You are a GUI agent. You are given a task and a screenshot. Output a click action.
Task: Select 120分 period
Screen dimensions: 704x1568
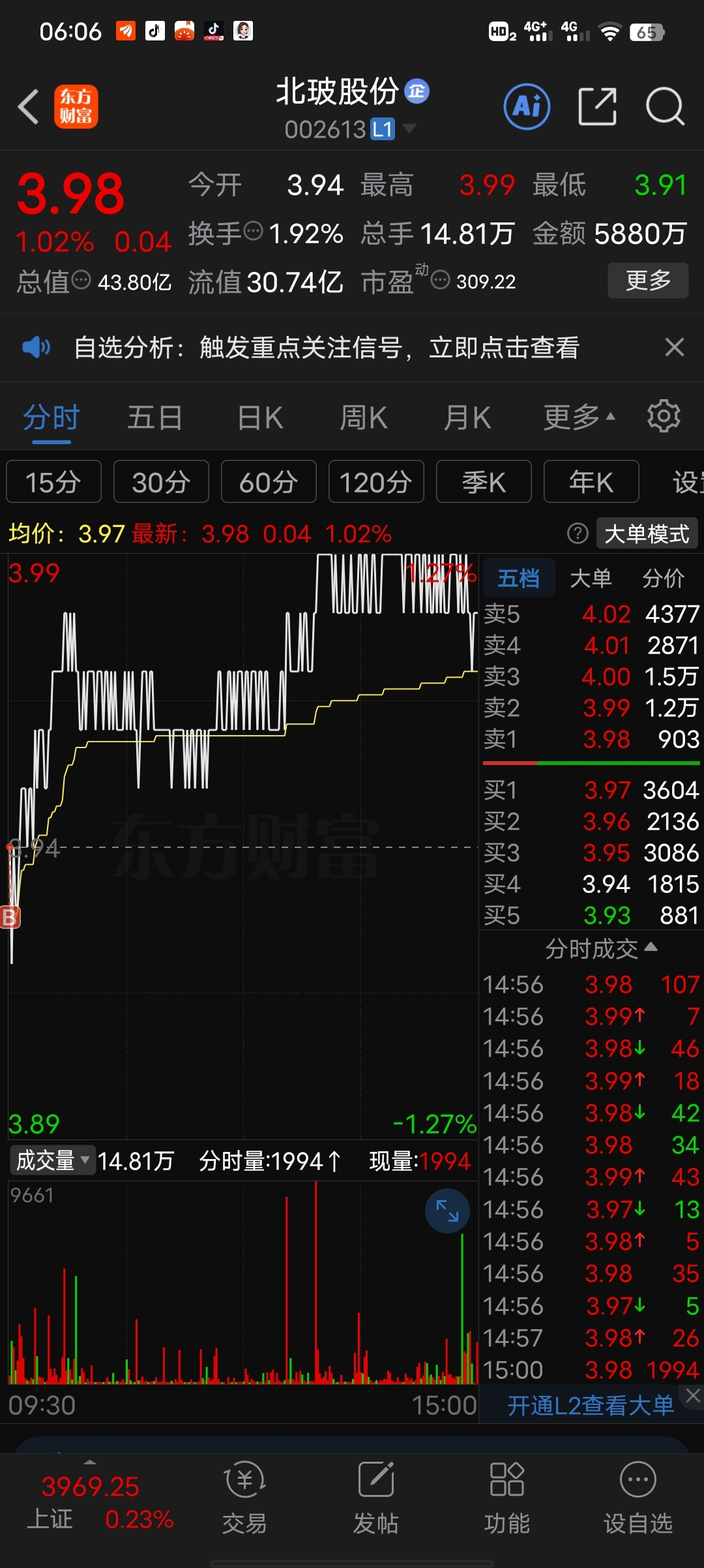click(x=376, y=482)
